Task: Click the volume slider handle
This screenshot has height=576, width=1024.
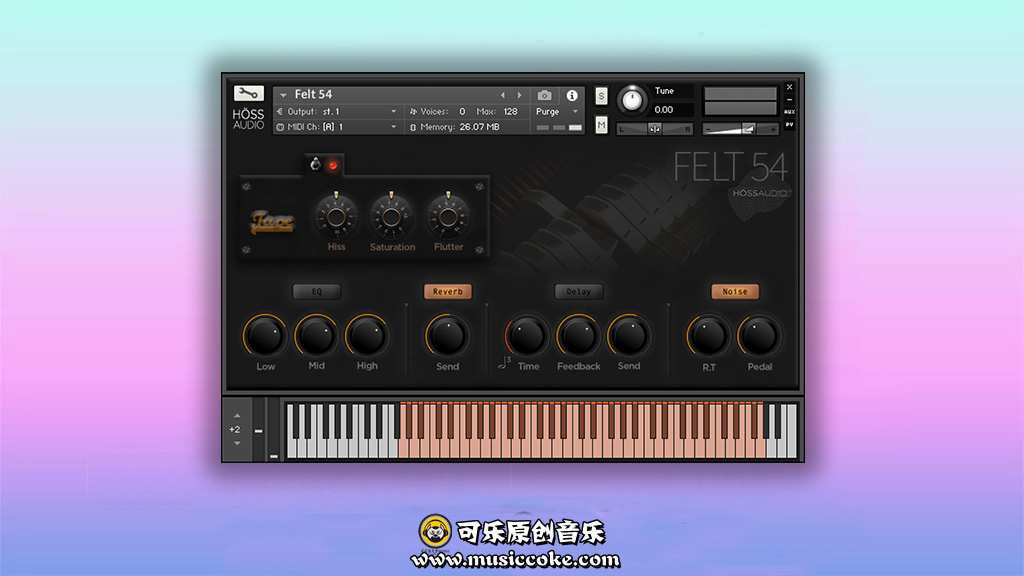Action: coord(748,129)
